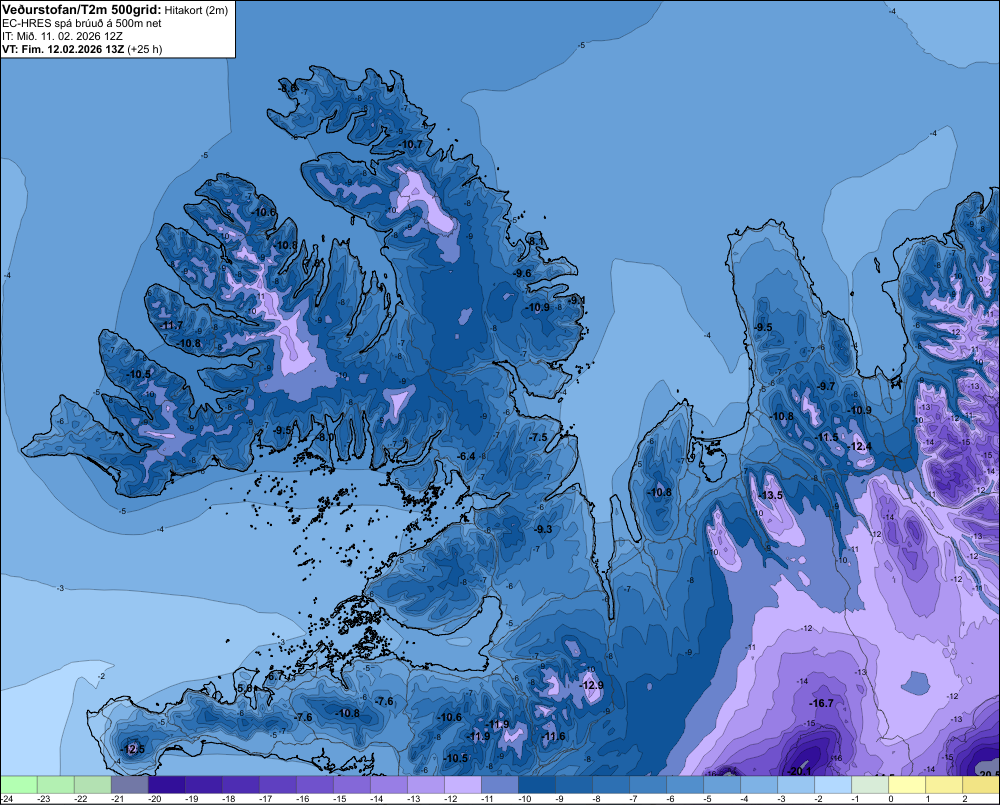Viewport: 1000px width, 805px height.
Task: Click the 'VT: Fim. 12.02.2026 13Z' valid time
Action: click(63, 49)
